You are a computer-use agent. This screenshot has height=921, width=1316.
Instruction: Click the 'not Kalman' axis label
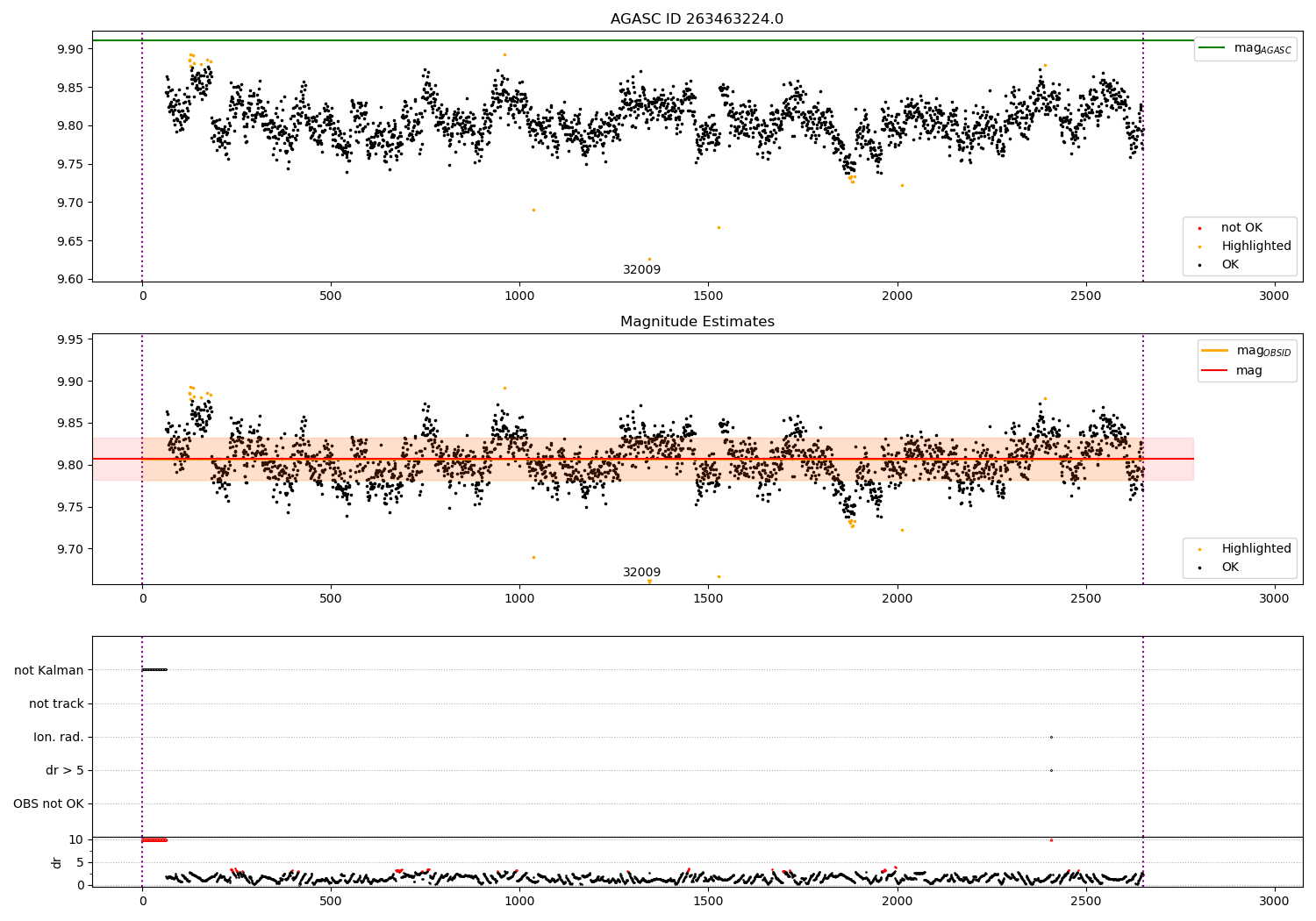pyautogui.click(x=49, y=670)
